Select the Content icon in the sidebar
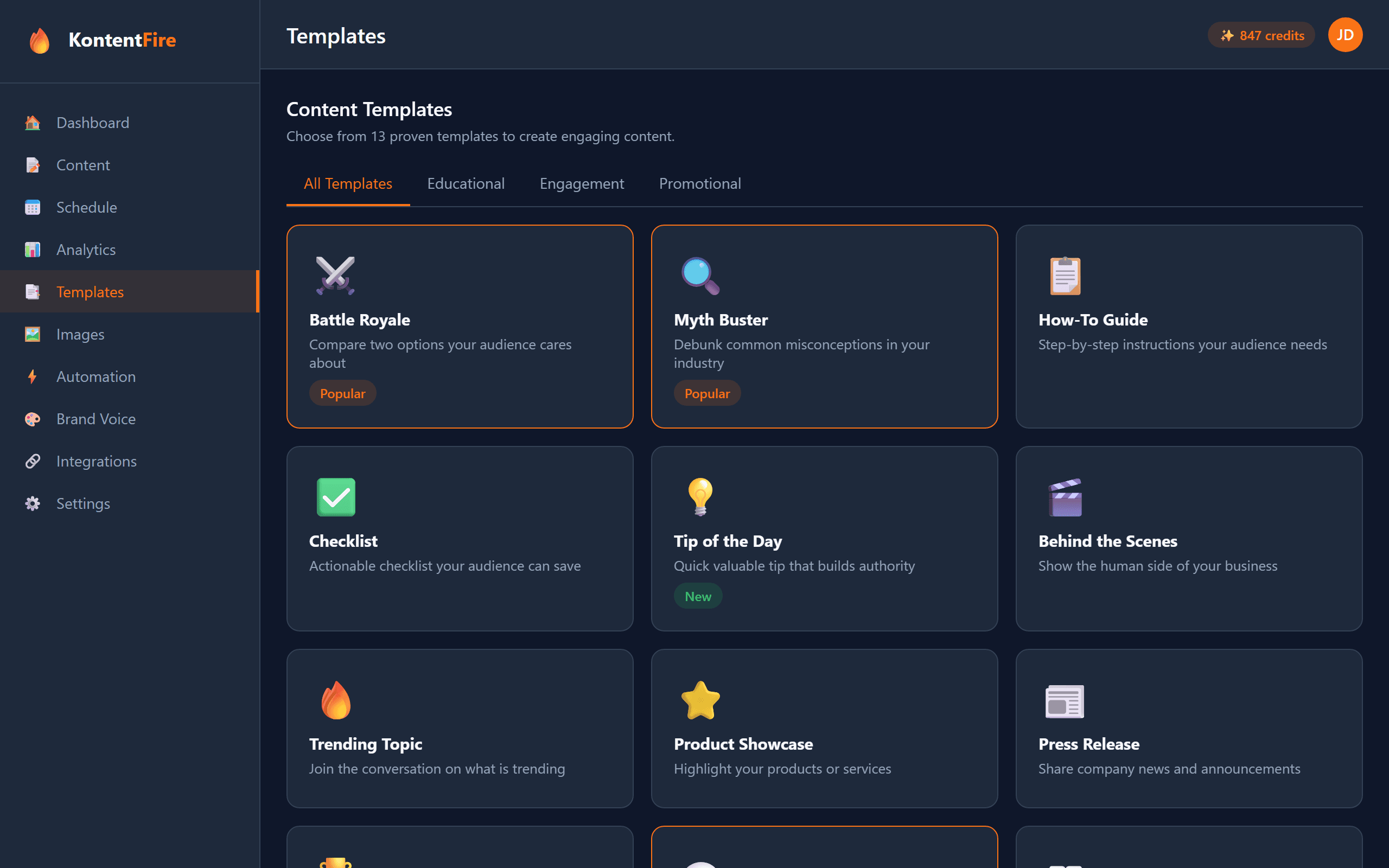Viewport: 1389px width, 868px height. tap(33, 165)
